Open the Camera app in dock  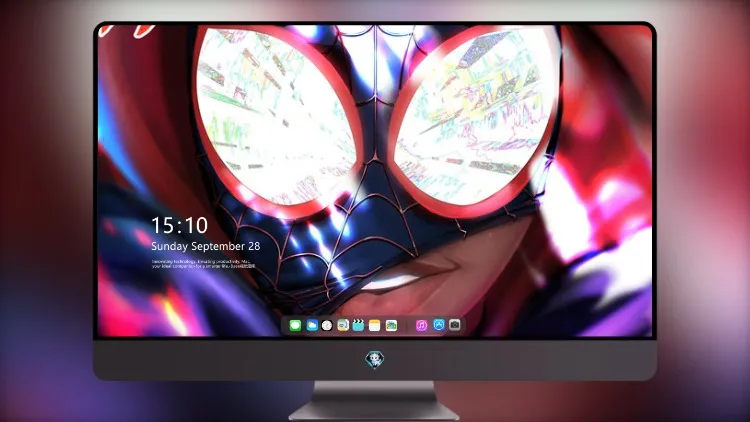click(455, 325)
